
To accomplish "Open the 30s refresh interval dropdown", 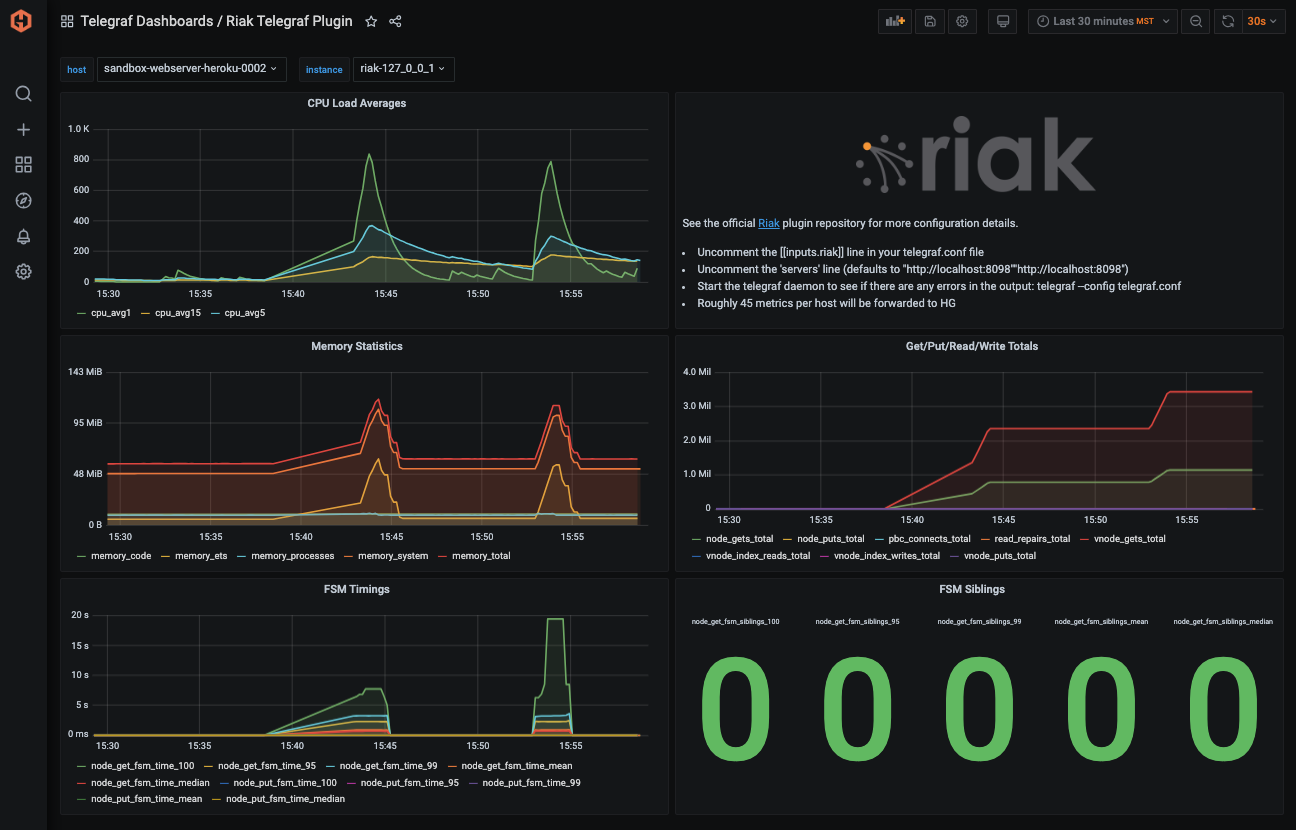I will click(x=1263, y=21).
